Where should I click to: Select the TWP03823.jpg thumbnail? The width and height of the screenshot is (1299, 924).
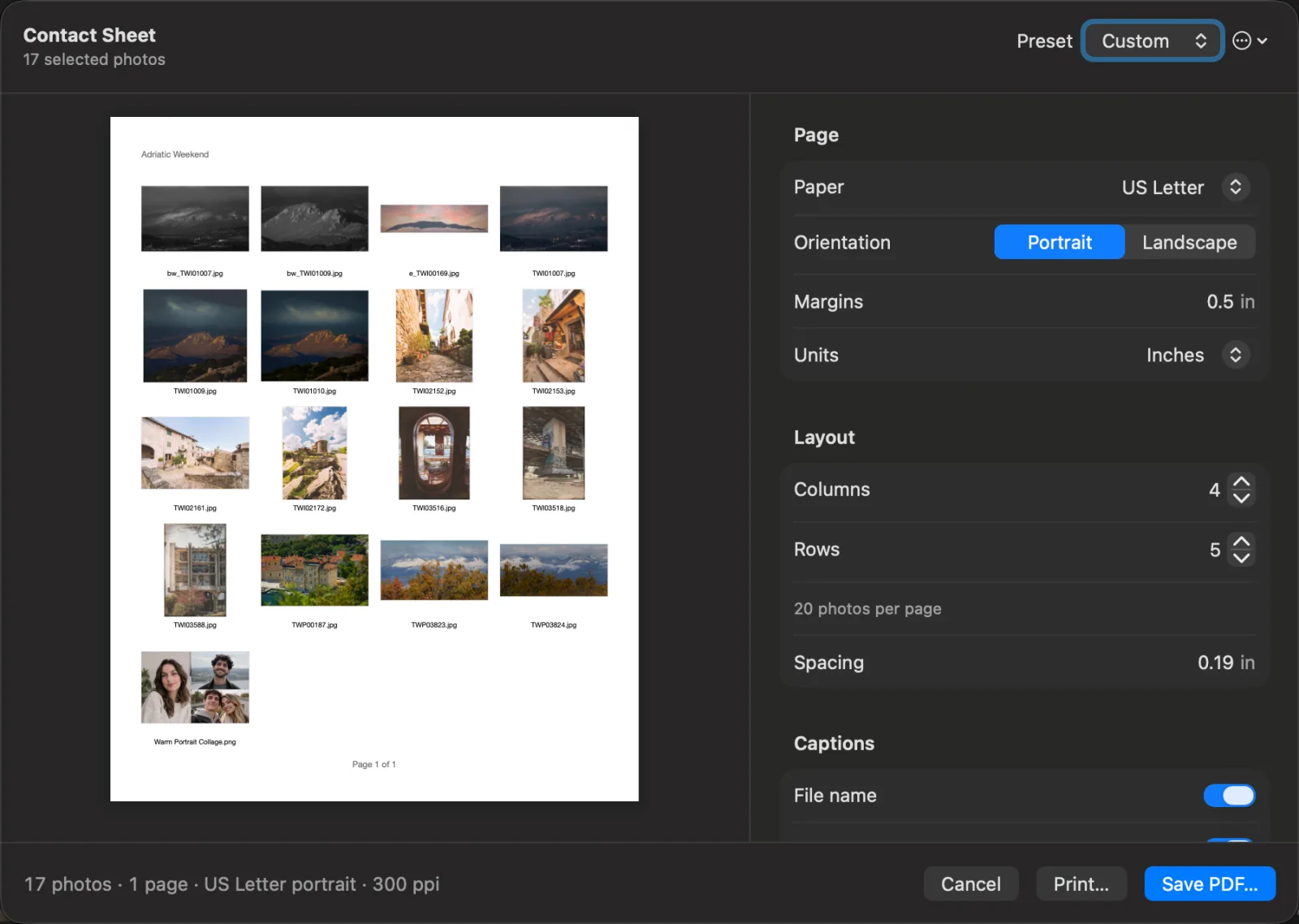coord(434,570)
